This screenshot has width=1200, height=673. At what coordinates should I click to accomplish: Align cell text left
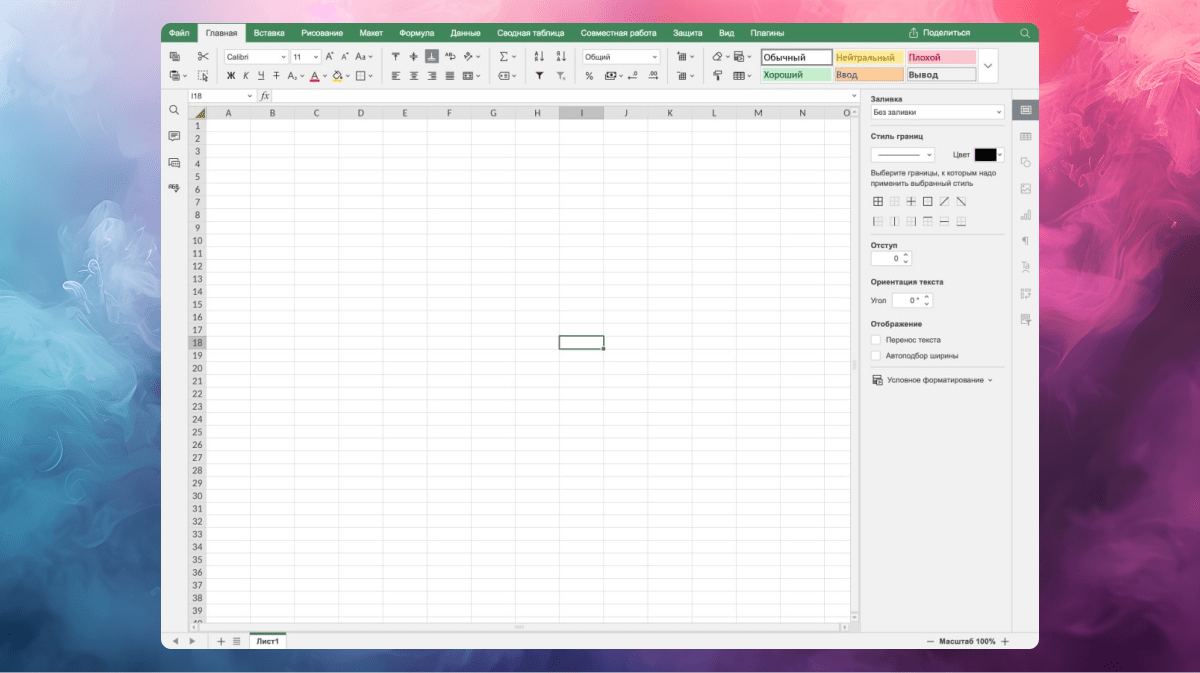[x=396, y=75]
